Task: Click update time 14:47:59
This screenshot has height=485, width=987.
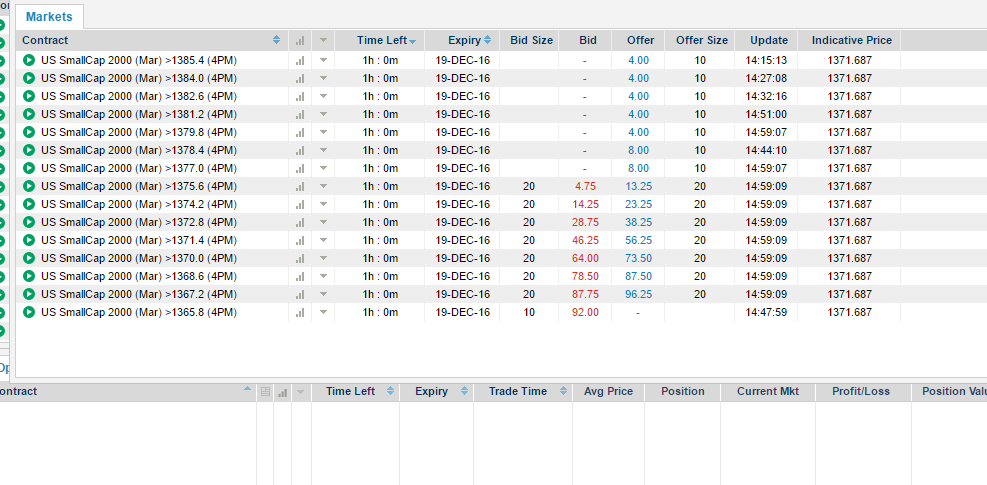Action: 766,312
